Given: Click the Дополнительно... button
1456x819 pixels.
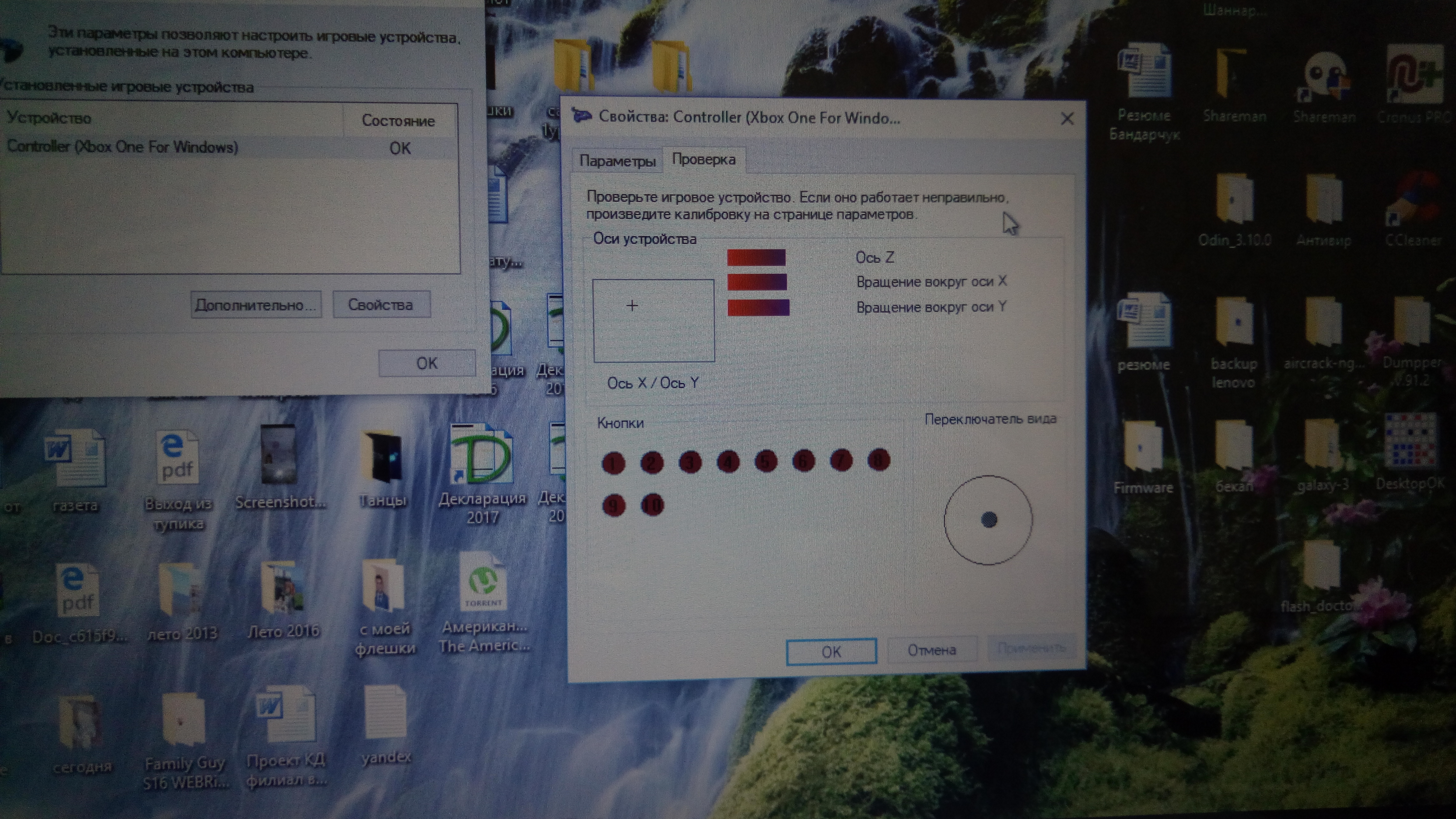Looking at the screenshot, I should click(x=256, y=305).
